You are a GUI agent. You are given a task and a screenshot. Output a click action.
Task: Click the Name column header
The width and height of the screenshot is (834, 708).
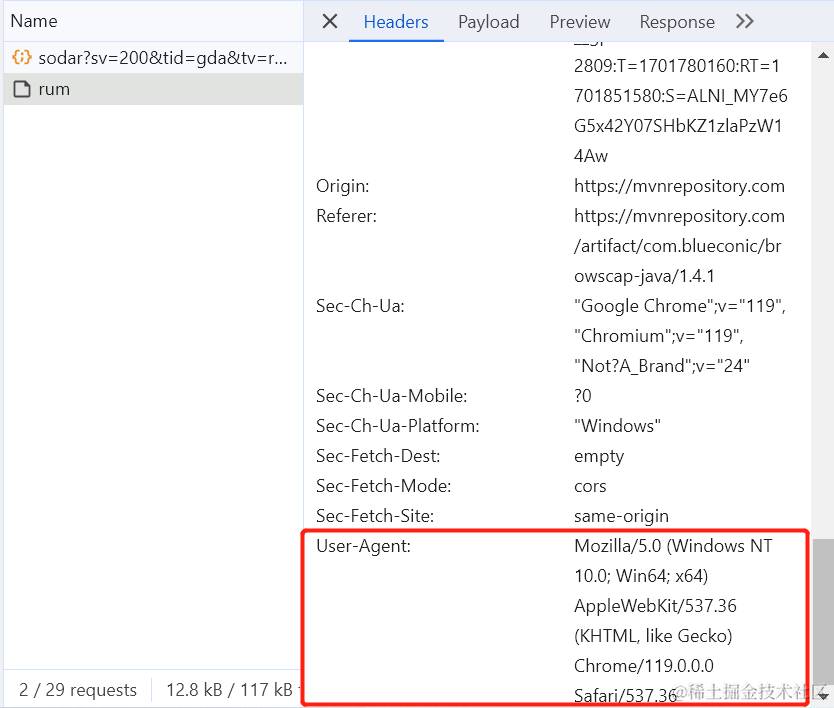34,21
